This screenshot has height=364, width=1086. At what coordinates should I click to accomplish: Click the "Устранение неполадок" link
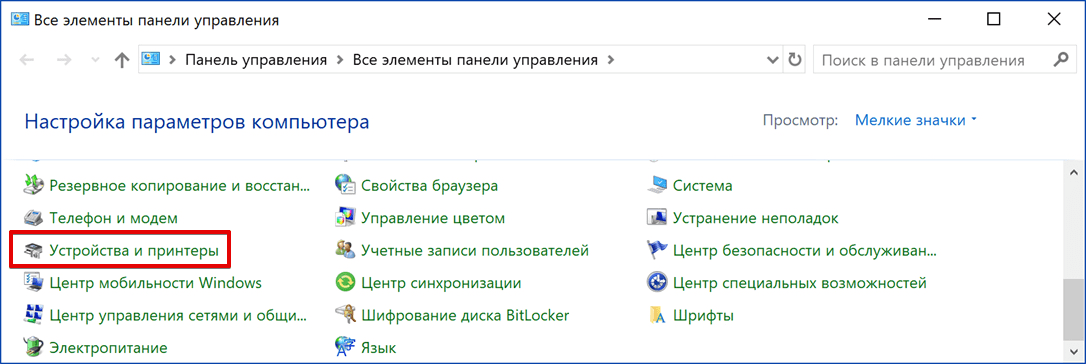pyautogui.click(x=756, y=218)
